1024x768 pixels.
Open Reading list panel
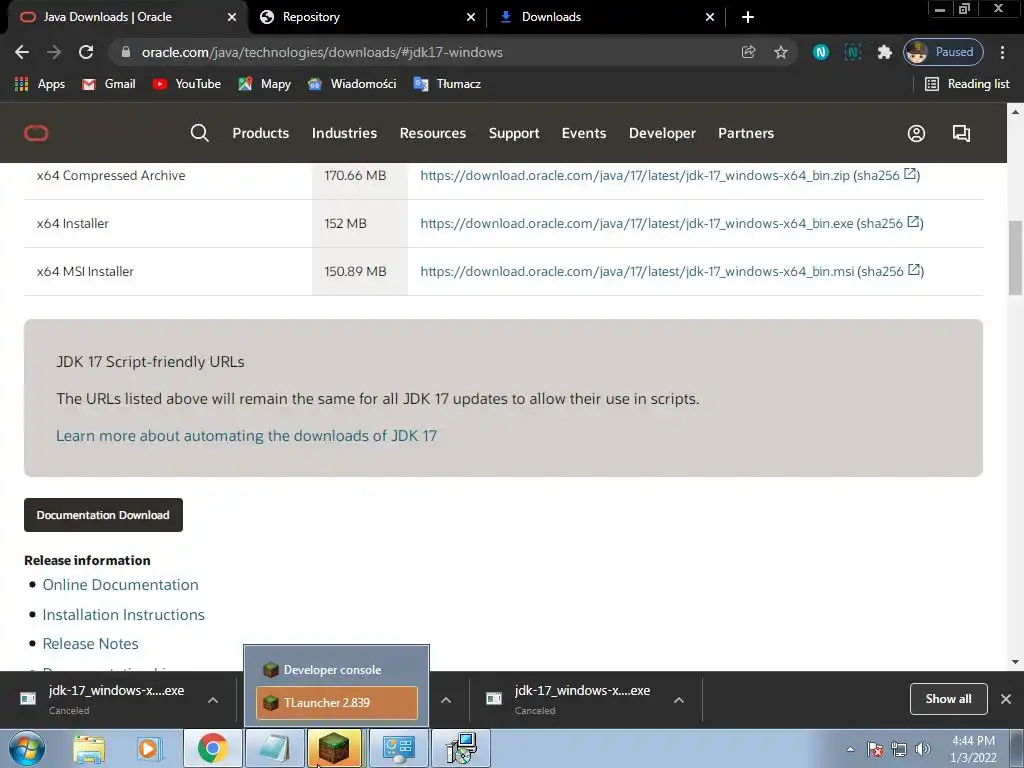(x=967, y=84)
